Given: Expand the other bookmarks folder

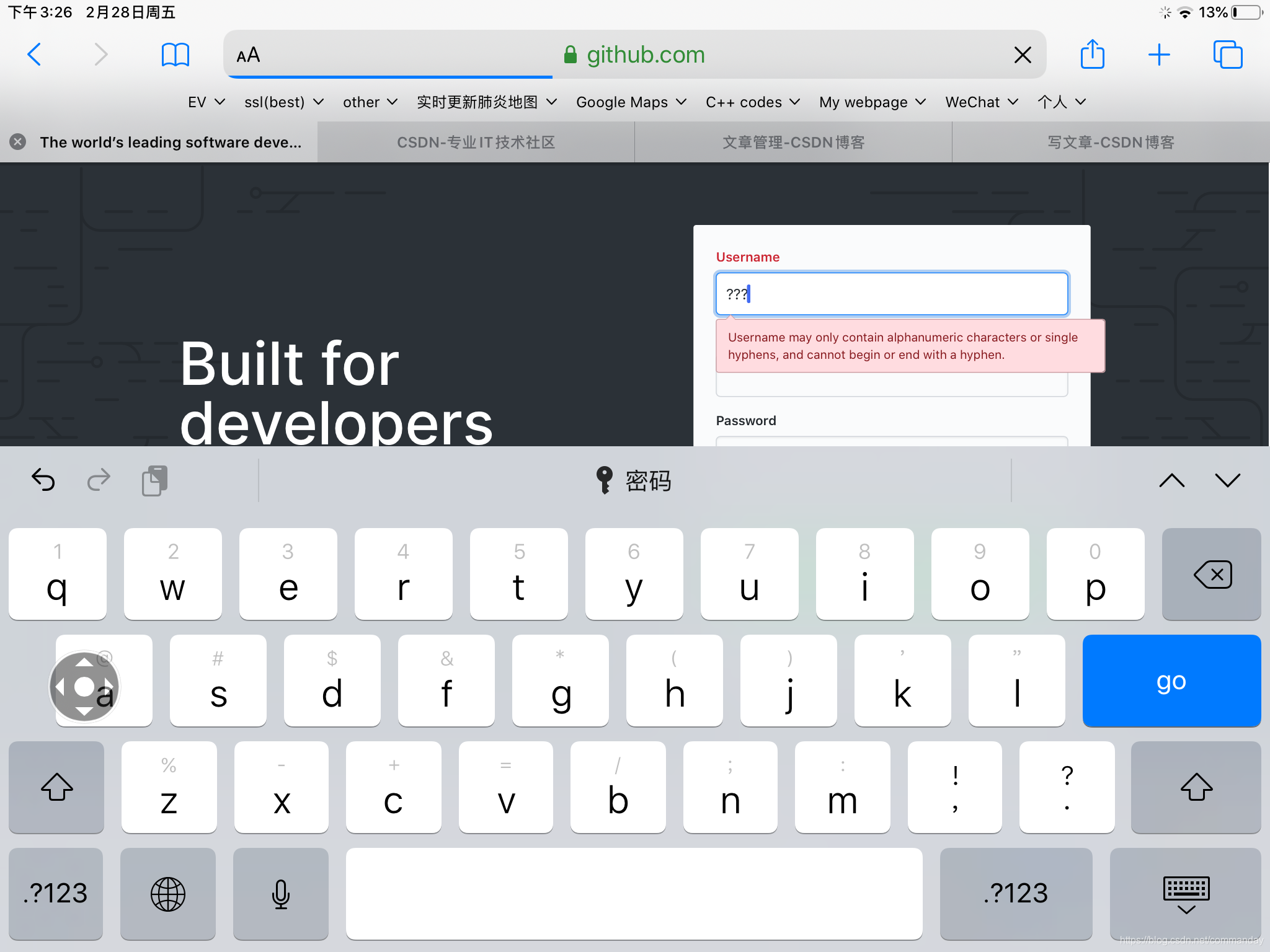Looking at the screenshot, I should [370, 102].
